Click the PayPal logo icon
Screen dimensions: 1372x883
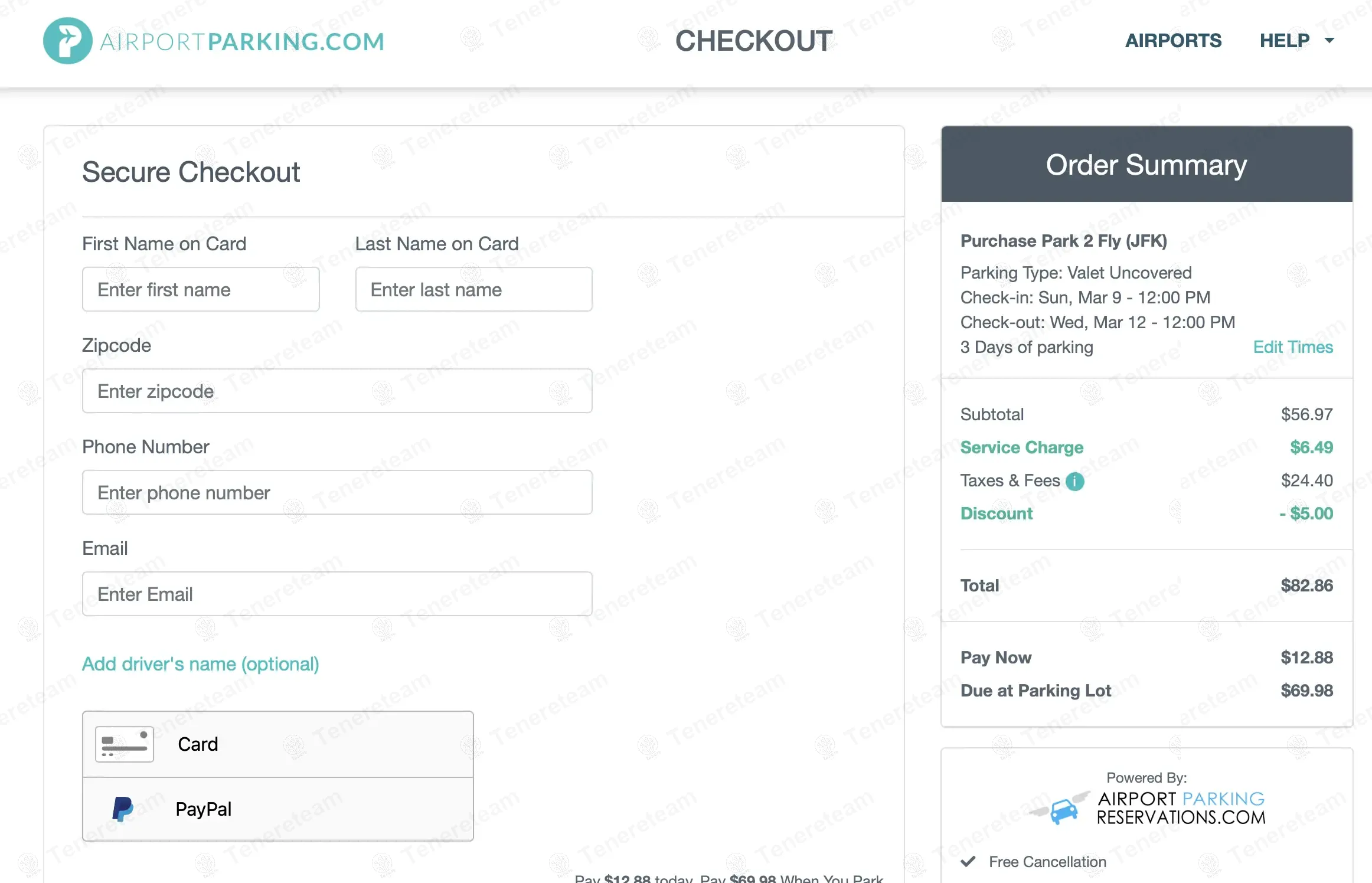[x=123, y=809]
